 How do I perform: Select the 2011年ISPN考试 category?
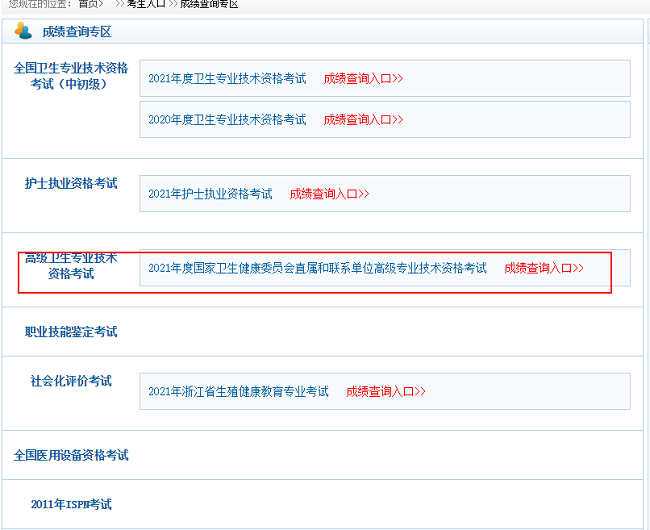click(70, 504)
